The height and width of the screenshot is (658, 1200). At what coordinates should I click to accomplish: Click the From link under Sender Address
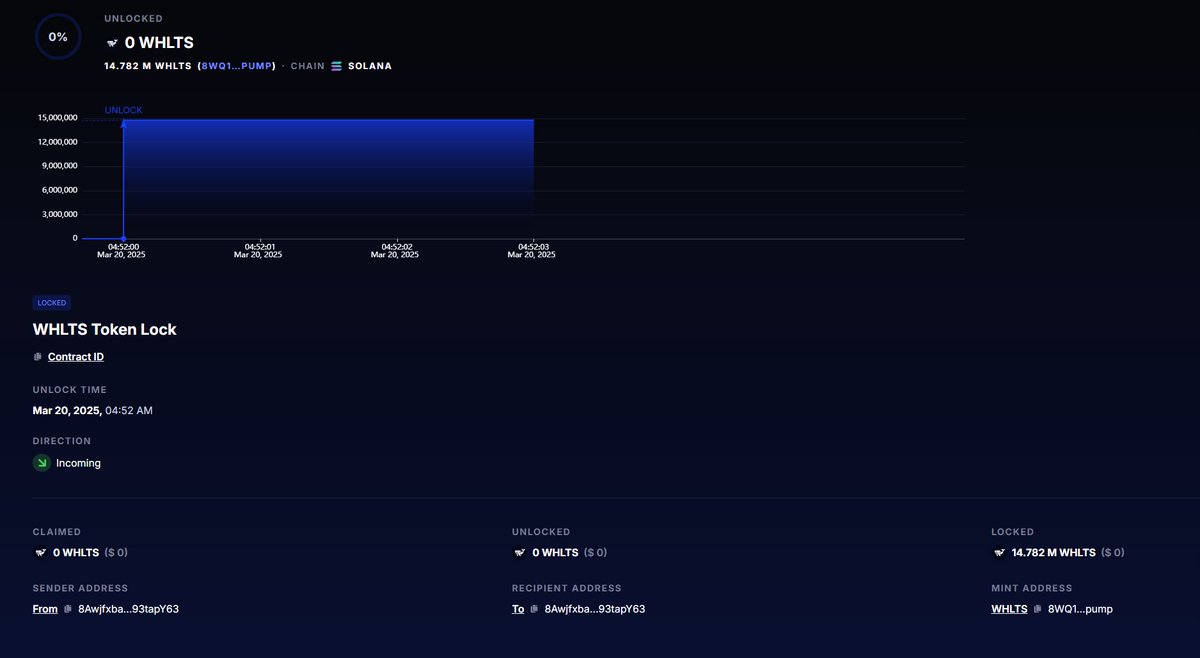(x=44, y=608)
